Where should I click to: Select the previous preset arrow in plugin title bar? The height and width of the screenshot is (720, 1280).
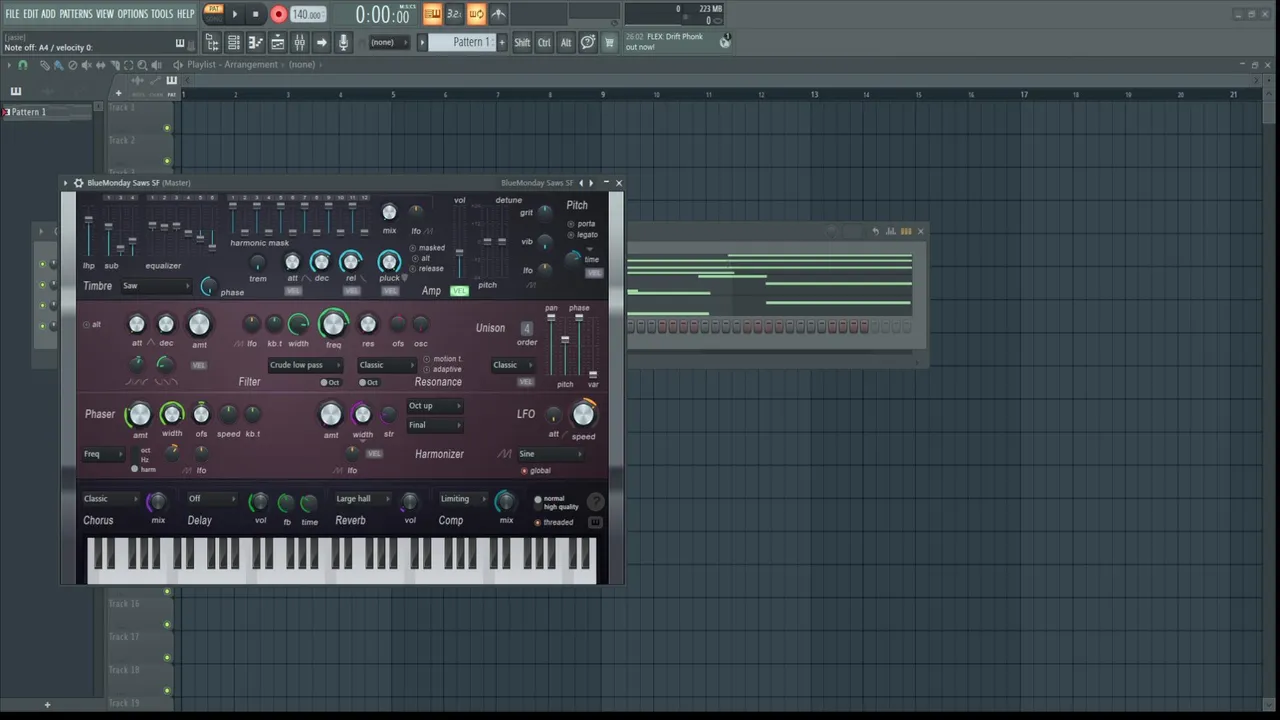(581, 183)
